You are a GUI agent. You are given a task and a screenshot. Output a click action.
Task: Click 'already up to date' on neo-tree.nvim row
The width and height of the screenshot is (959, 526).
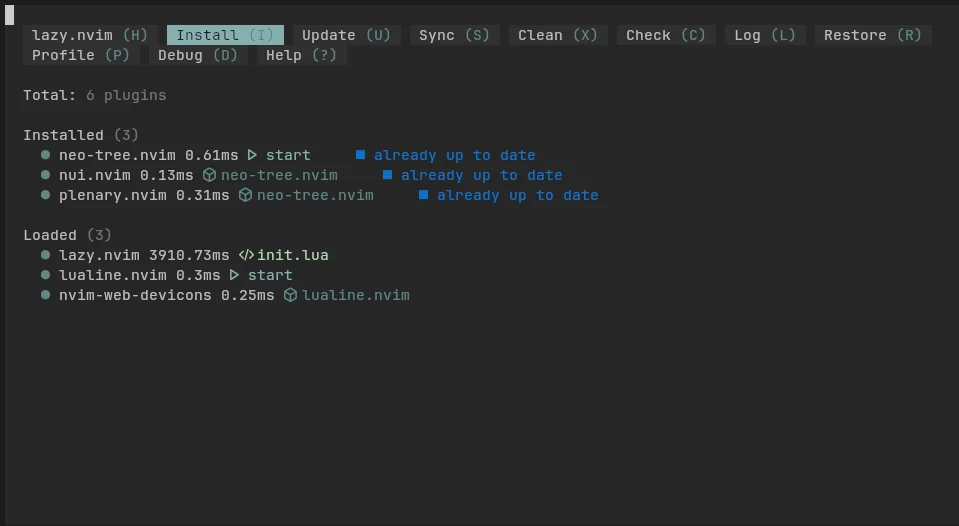pos(454,155)
